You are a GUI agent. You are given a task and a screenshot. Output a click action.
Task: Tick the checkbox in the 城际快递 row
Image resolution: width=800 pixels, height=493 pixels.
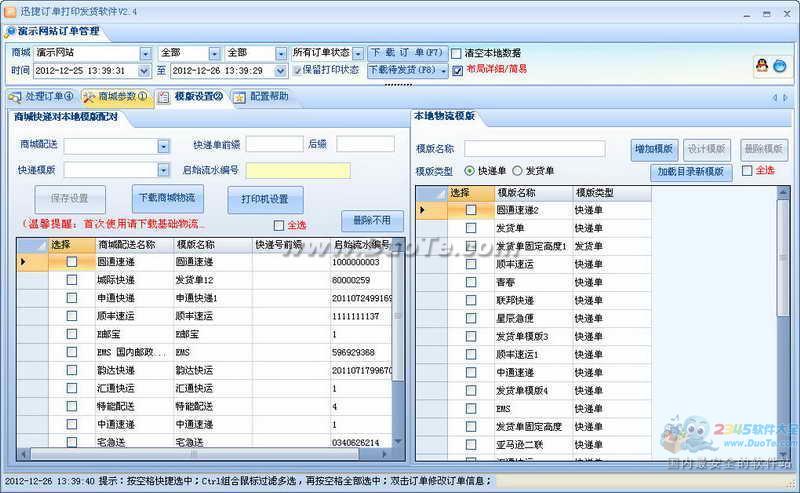point(72,280)
